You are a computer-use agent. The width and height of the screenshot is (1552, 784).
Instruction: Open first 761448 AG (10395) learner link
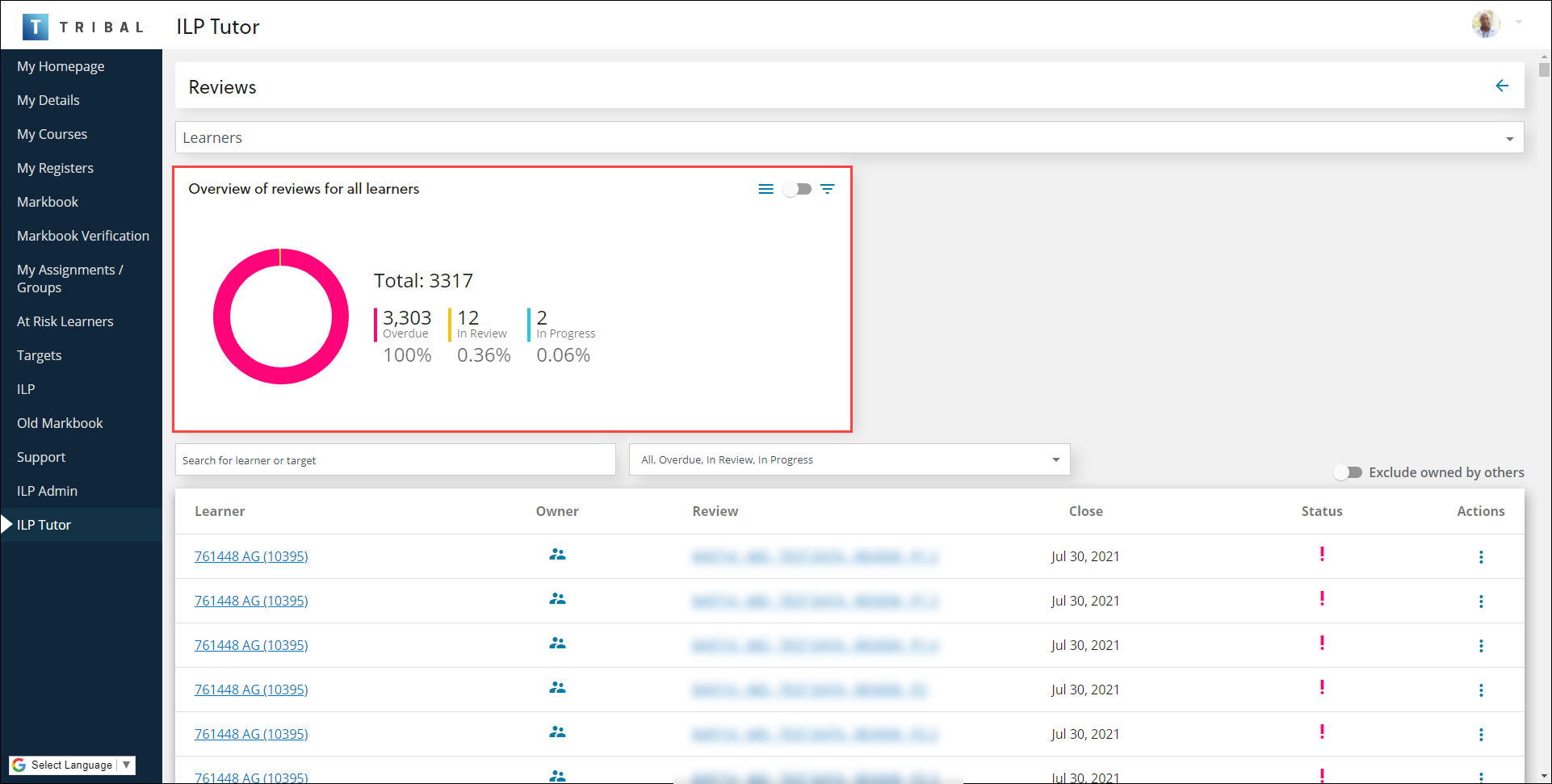click(251, 556)
